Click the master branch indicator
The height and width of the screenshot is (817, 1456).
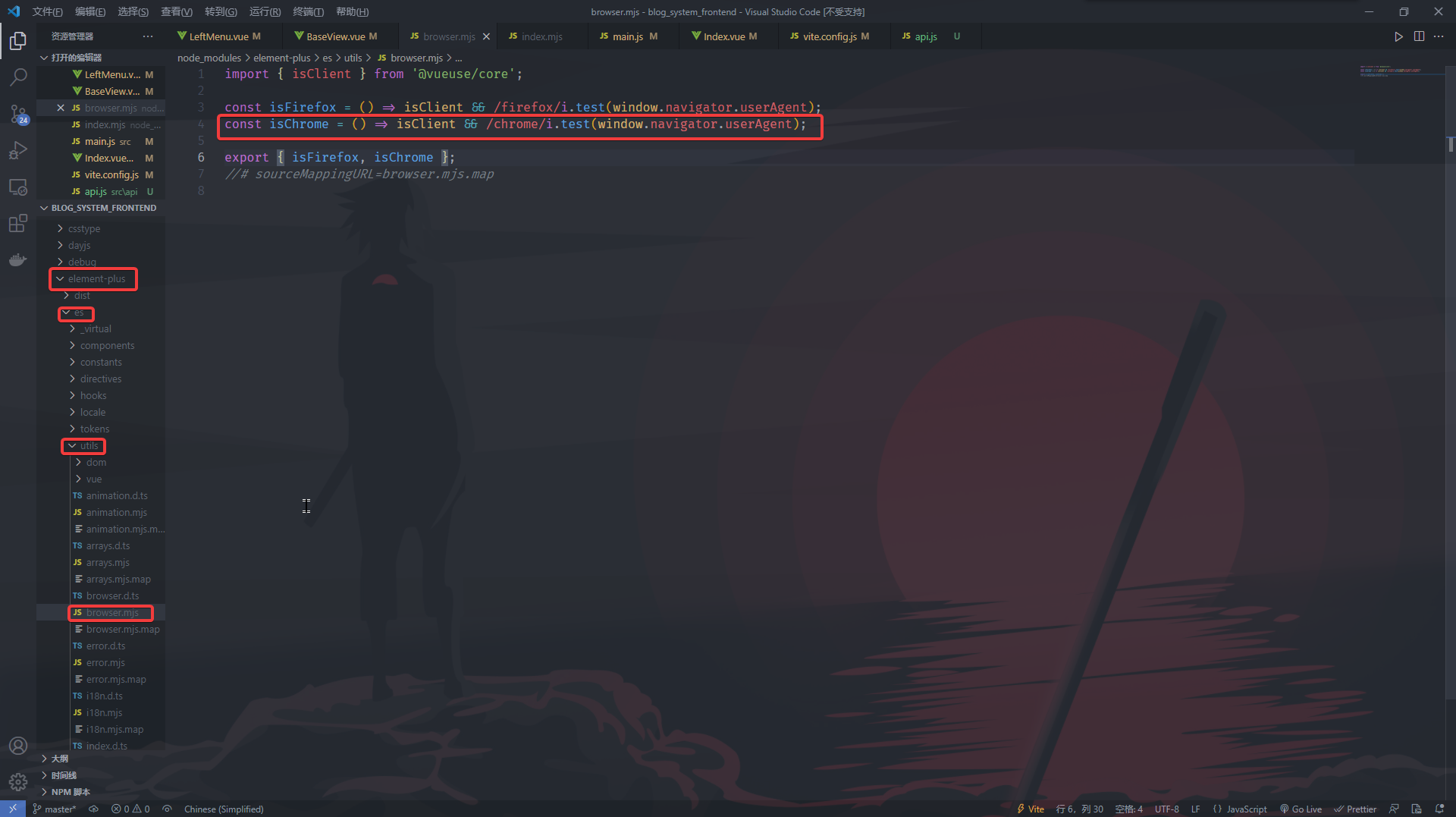point(55,809)
